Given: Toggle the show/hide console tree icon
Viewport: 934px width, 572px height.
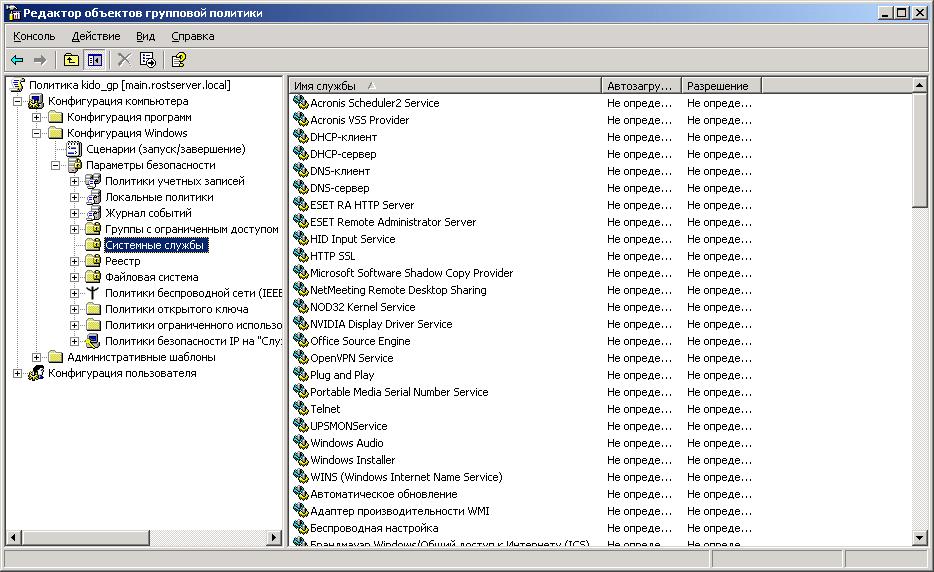Looking at the screenshot, I should pyautogui.click(x=95, y=60).
